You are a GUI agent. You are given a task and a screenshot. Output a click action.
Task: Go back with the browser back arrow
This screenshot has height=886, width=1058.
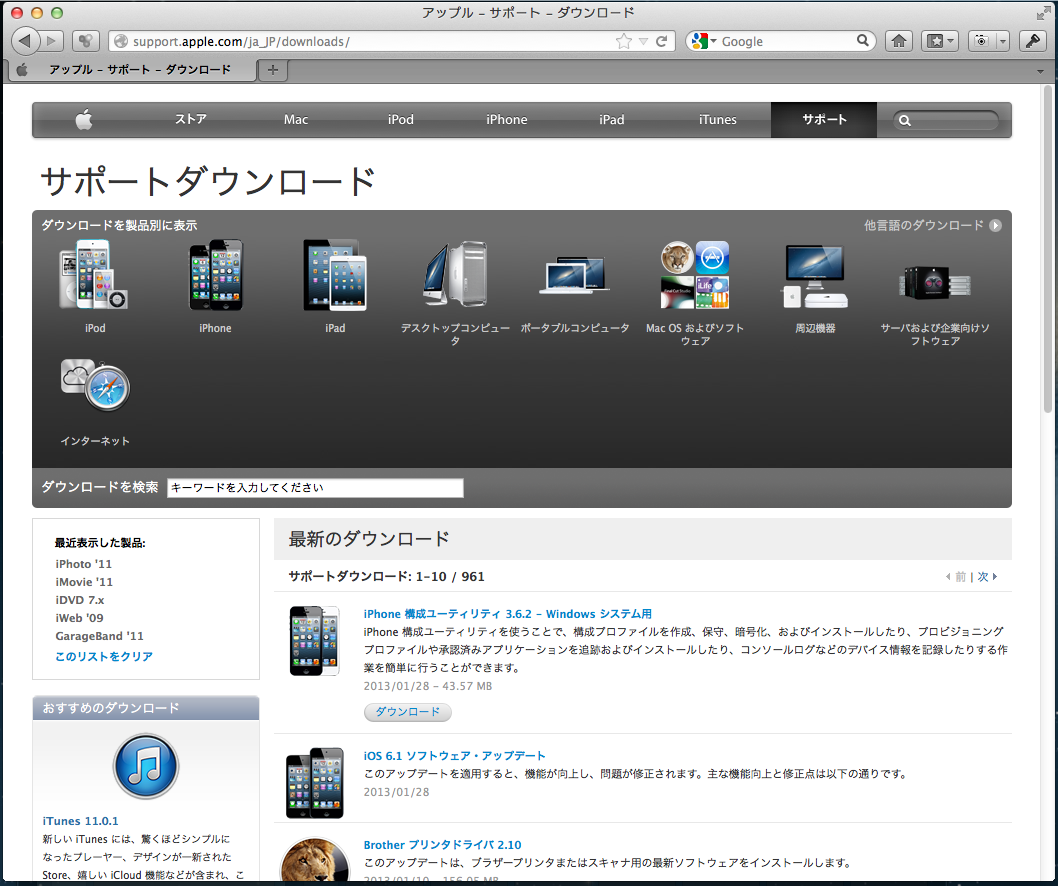coord(26,40)
